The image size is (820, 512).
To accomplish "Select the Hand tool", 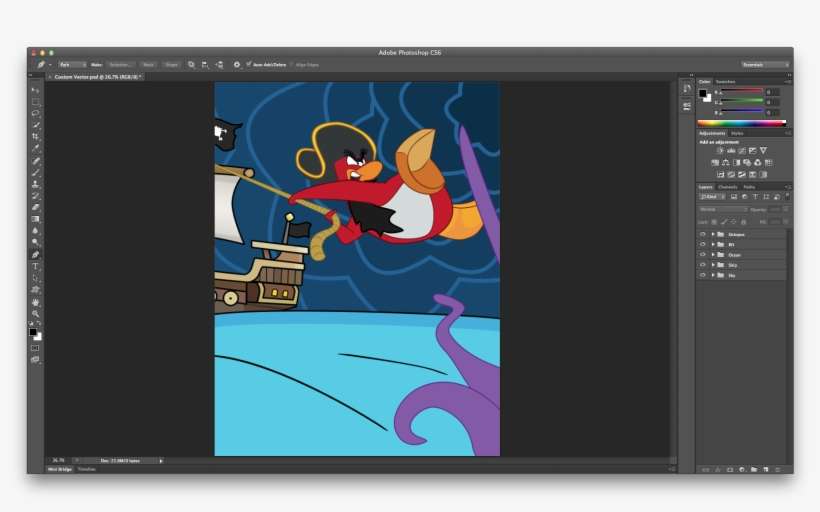I will (x=35, y=302).
